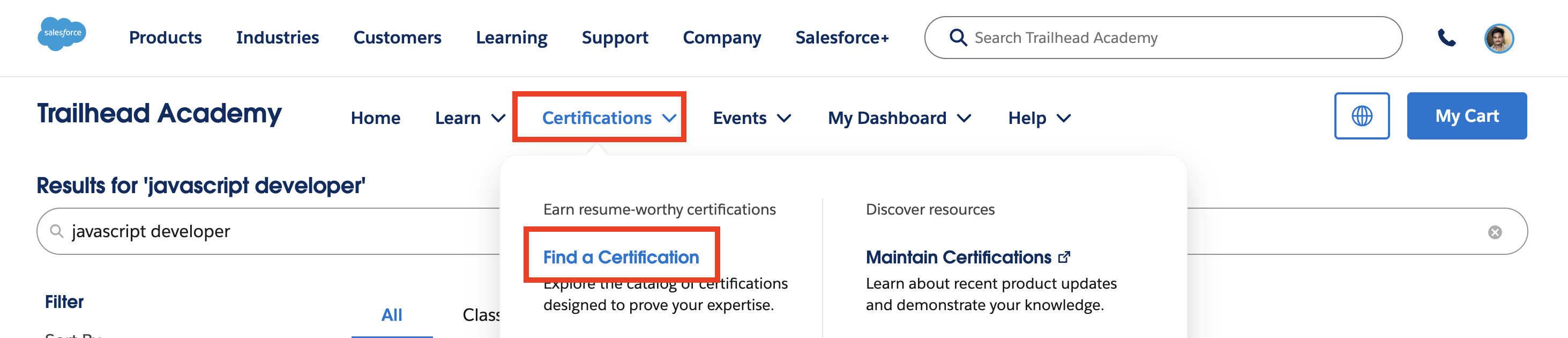This screenshot has width=1568, height=338.
Task: Click the phone contact icon
Action: [1446, 38]
